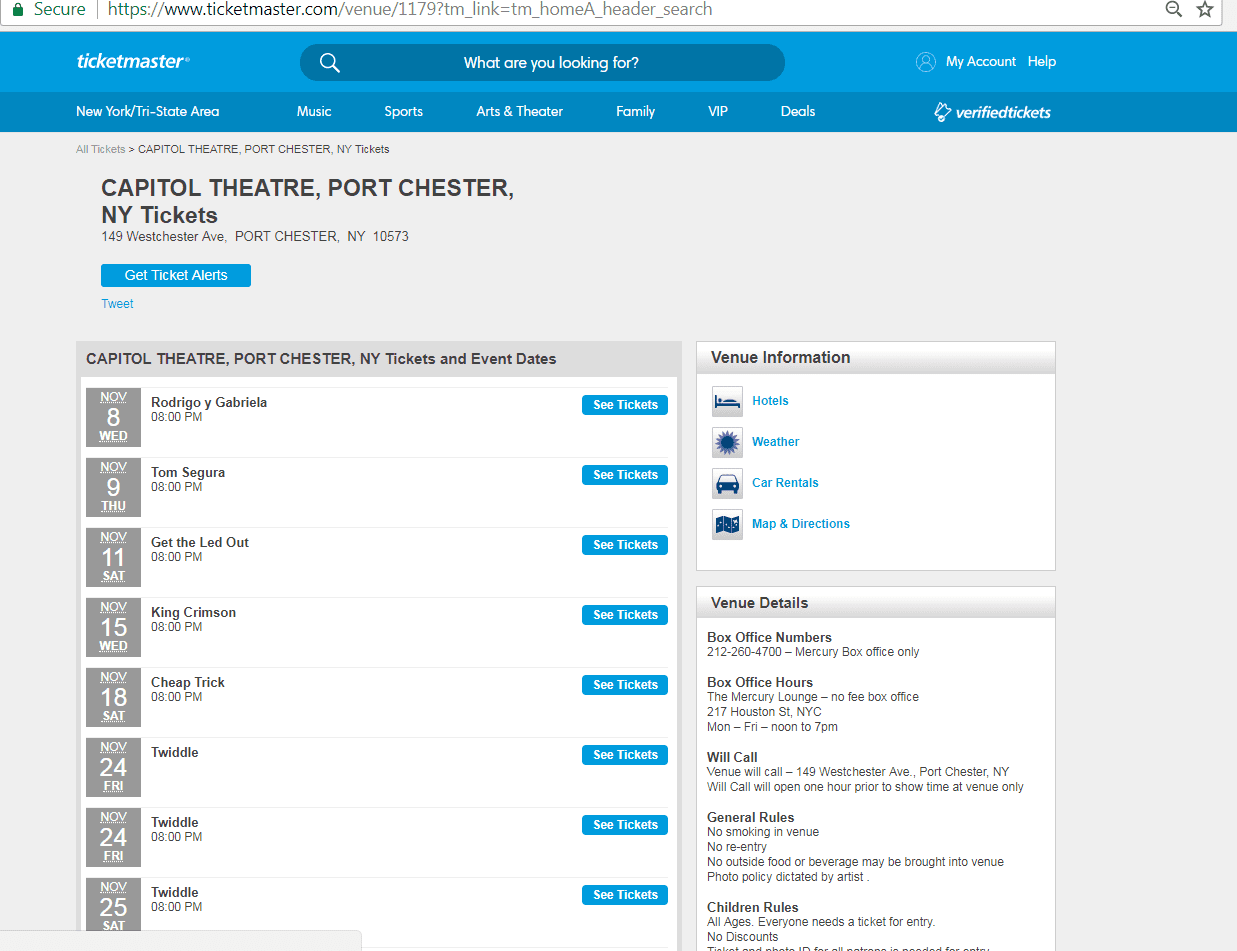Change the New York/Tri-State Area location
Image resolution: width=1237 pixels, height=951 pixels.
(147, 111)
